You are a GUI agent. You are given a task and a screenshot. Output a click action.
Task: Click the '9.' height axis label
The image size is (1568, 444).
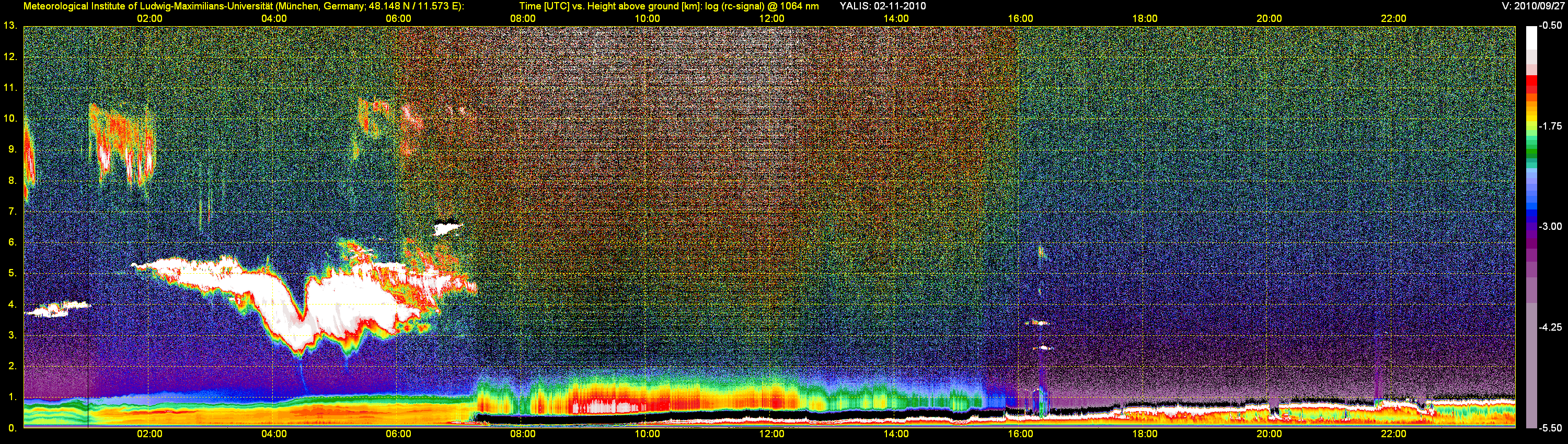click(12, 149)
